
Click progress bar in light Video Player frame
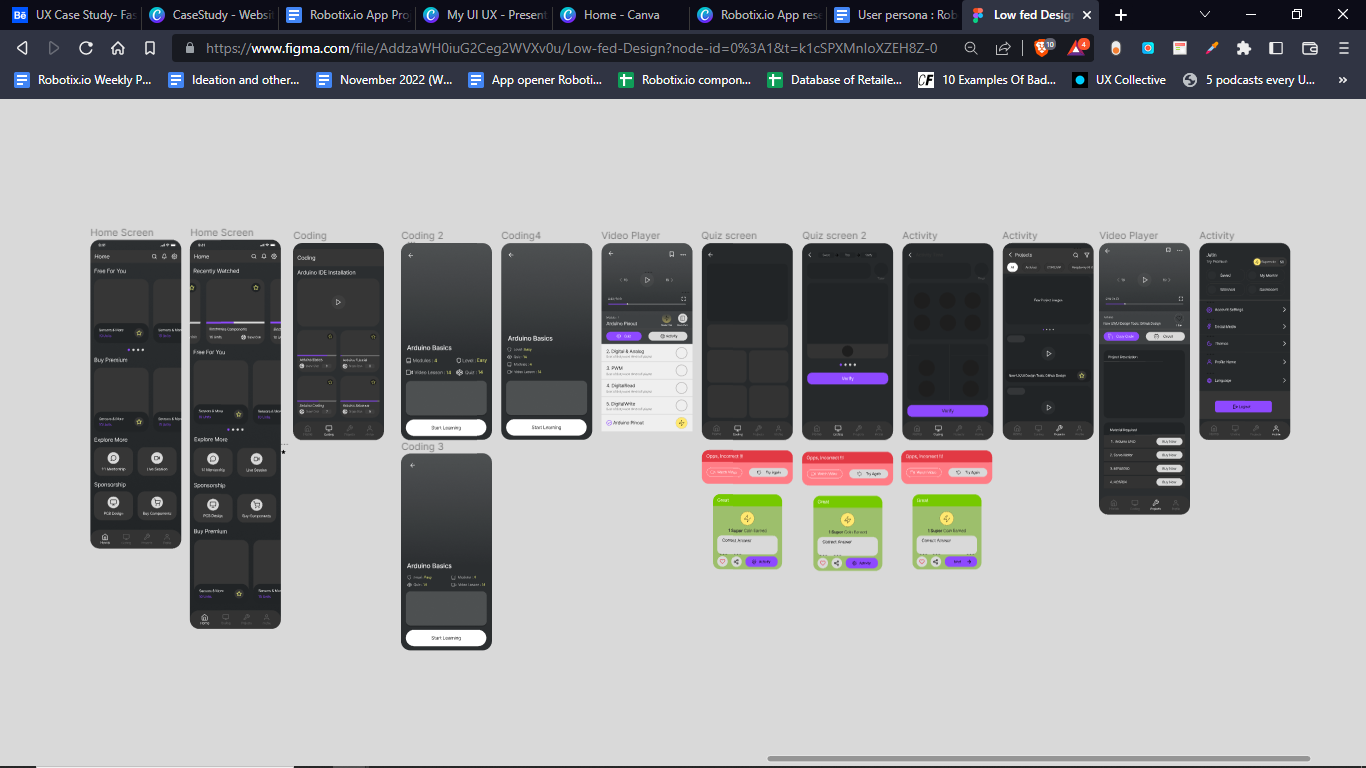click(647, 305)
